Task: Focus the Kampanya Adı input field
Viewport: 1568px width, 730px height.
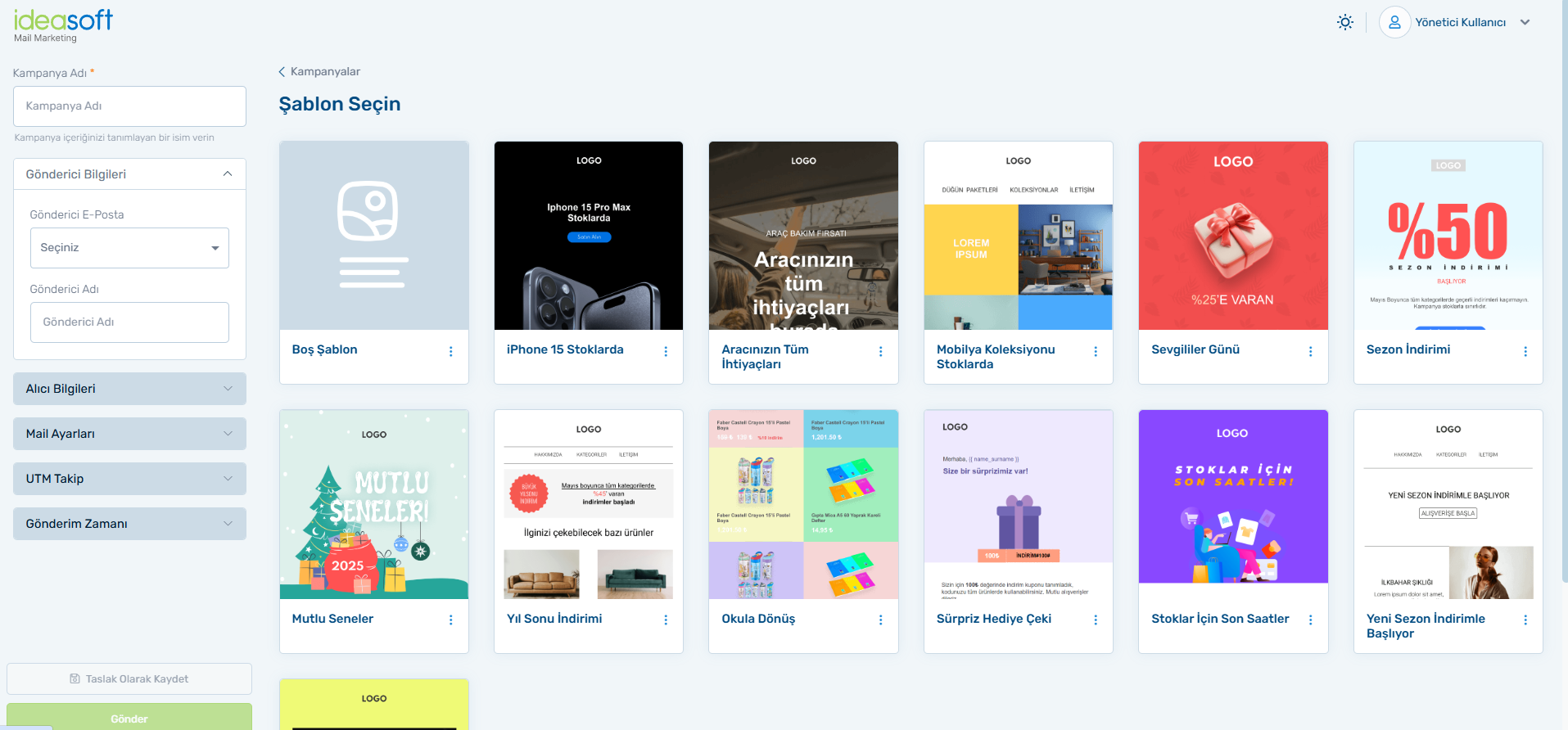Action: point(129,106)
